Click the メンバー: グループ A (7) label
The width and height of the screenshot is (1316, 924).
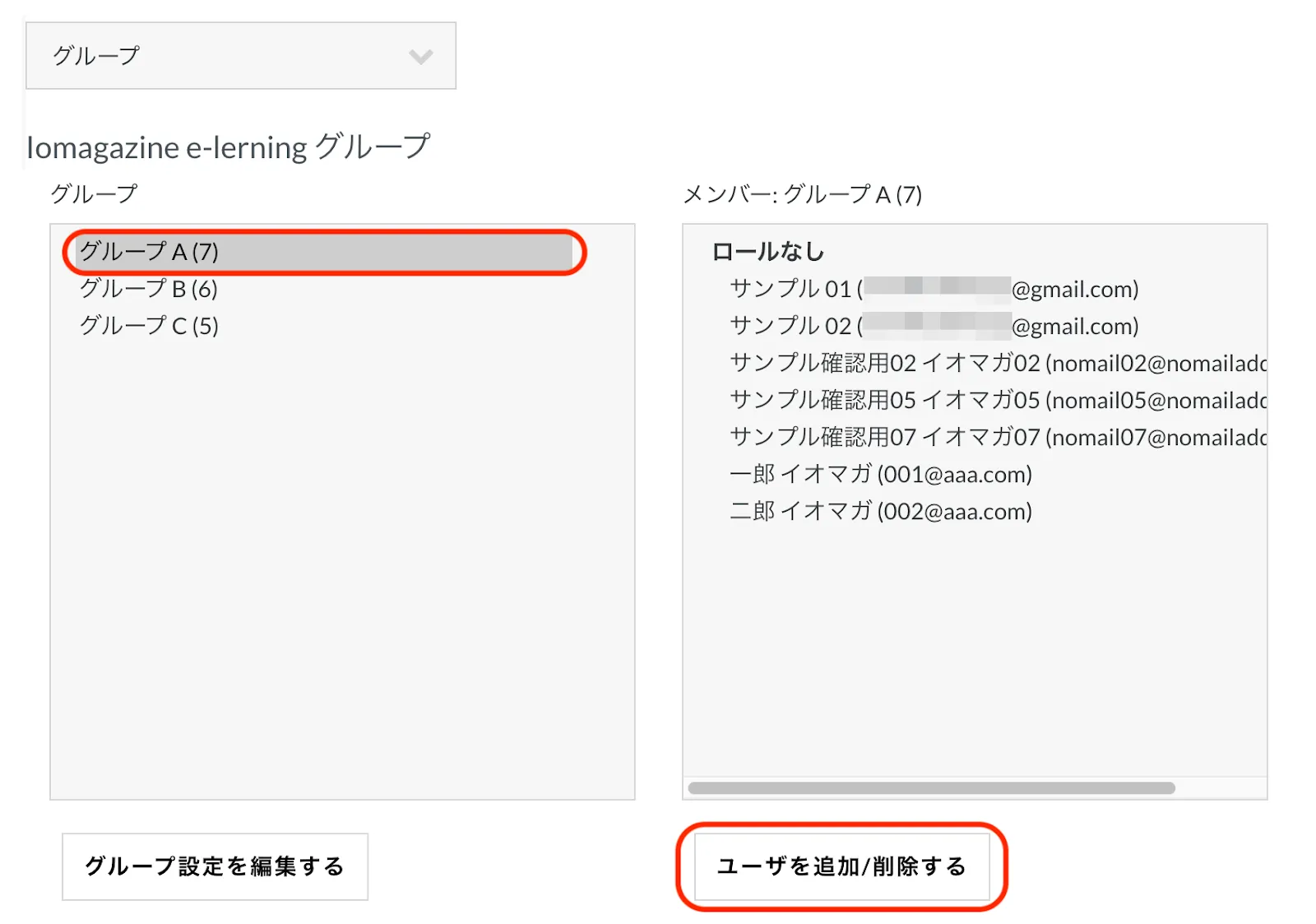click(x=802, y=194)
